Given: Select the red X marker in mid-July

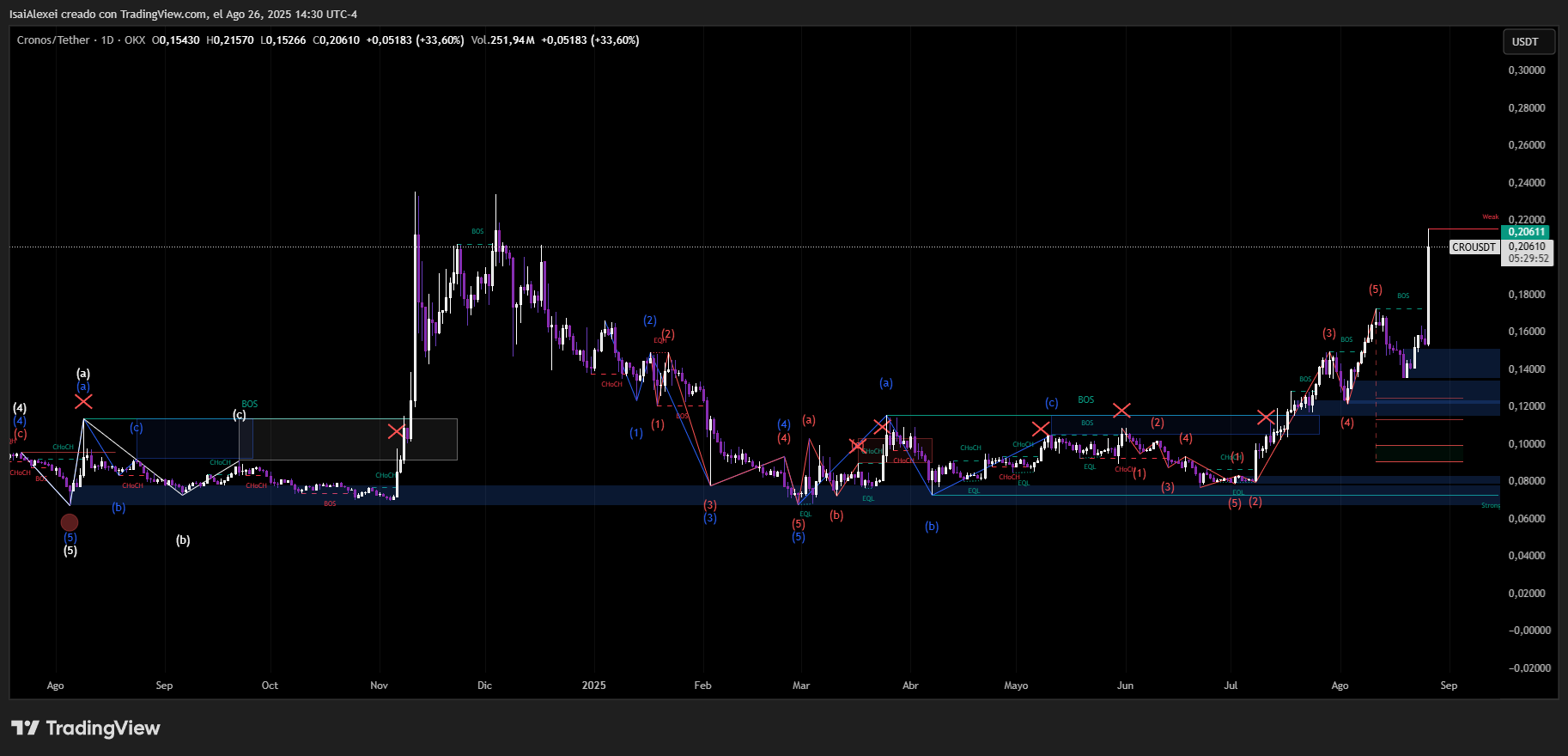Looking at the screenshot, I should click(x=1266, y=418).
